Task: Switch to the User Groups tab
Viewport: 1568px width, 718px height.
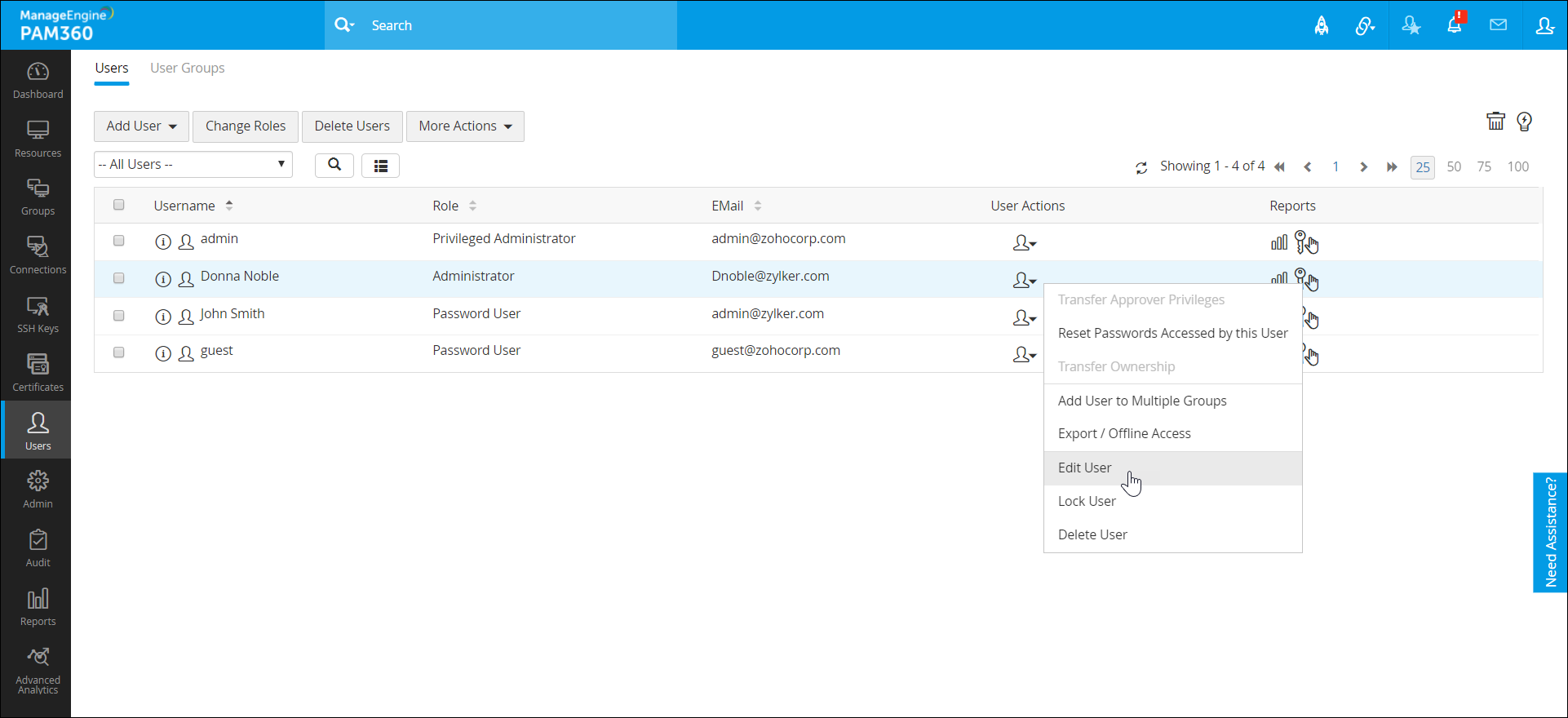Action: [187, 69]
